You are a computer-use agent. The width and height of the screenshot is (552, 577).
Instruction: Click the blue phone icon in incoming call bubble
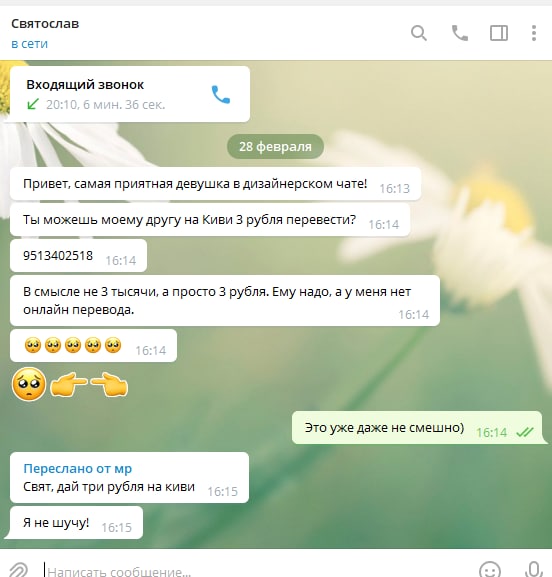tap(221, 95)
